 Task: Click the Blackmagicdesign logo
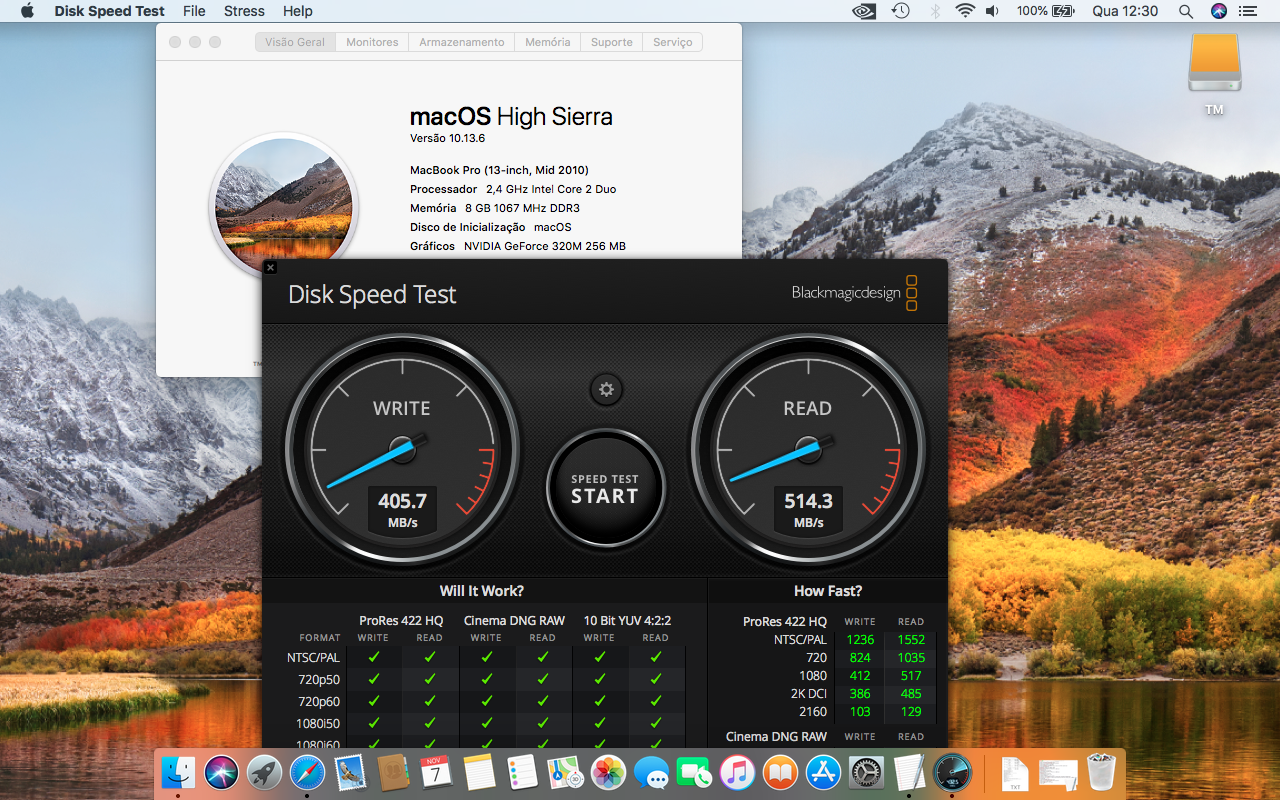point(854,293)
